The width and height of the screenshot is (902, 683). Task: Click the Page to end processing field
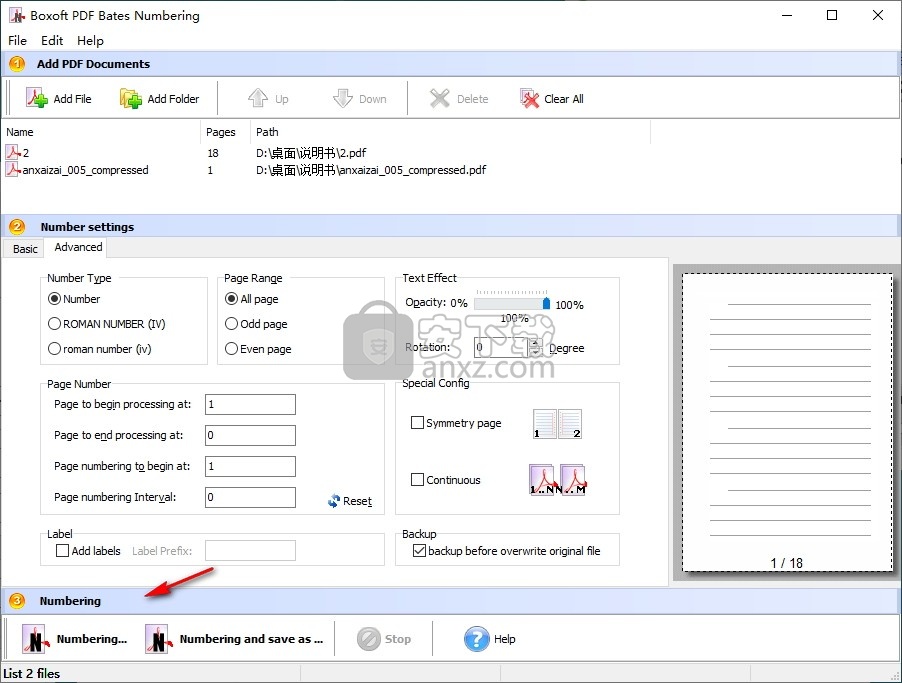tap(250, 435)
